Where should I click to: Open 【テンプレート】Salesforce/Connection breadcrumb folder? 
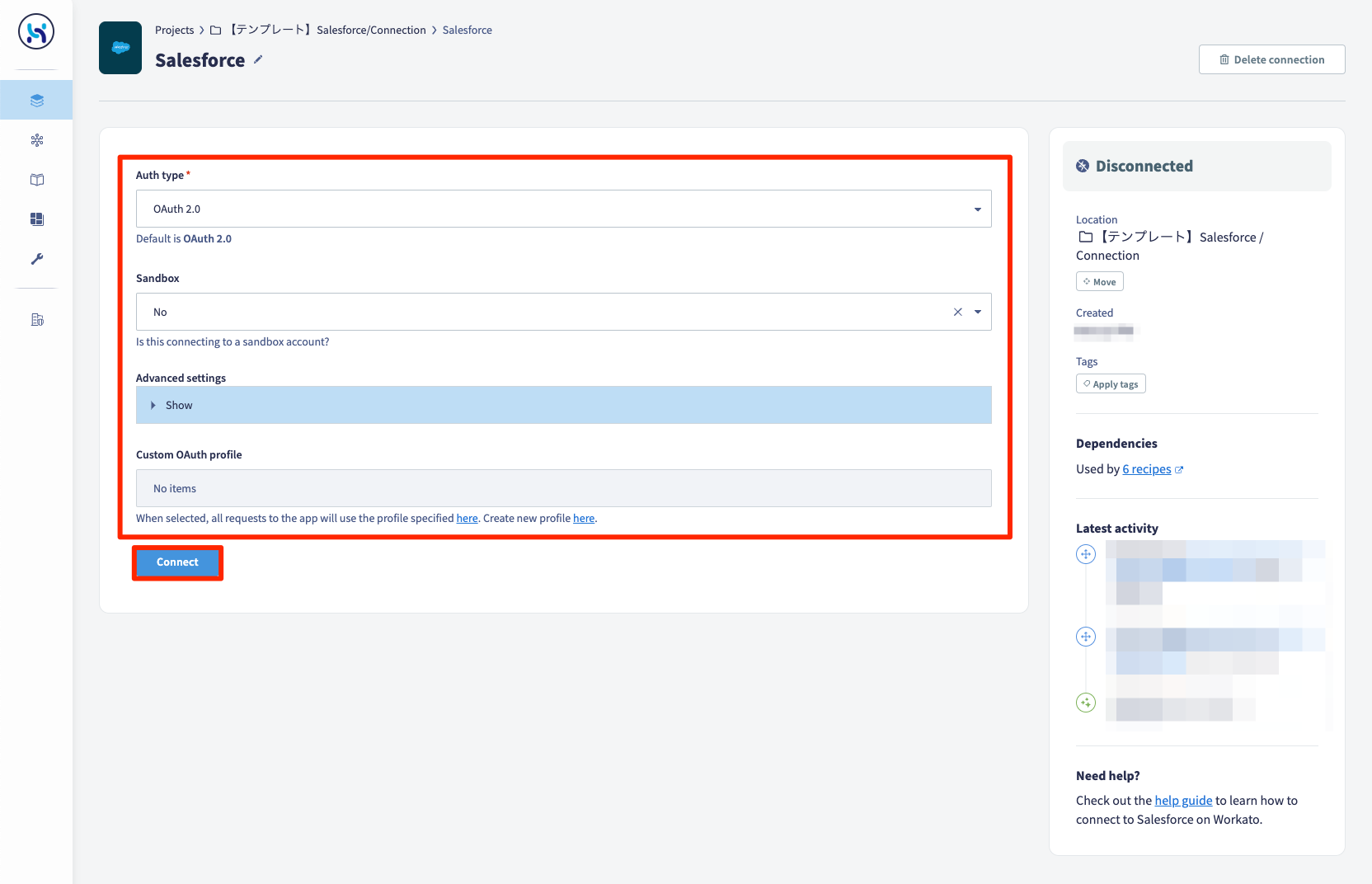pyautogui.click(x=327, y=31)
